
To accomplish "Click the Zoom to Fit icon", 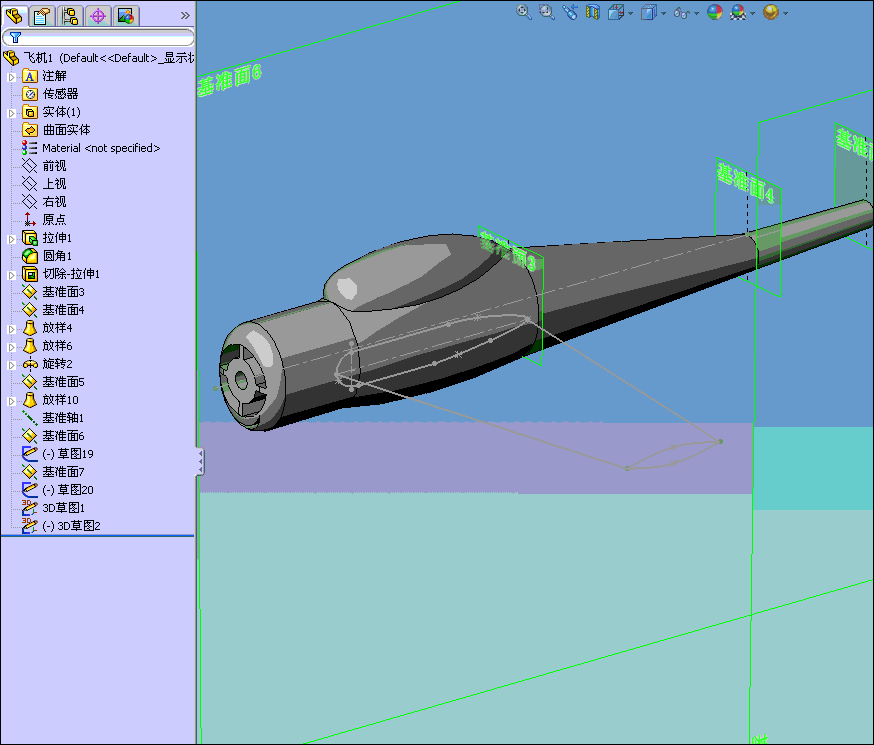I will [x=524, y=12].
